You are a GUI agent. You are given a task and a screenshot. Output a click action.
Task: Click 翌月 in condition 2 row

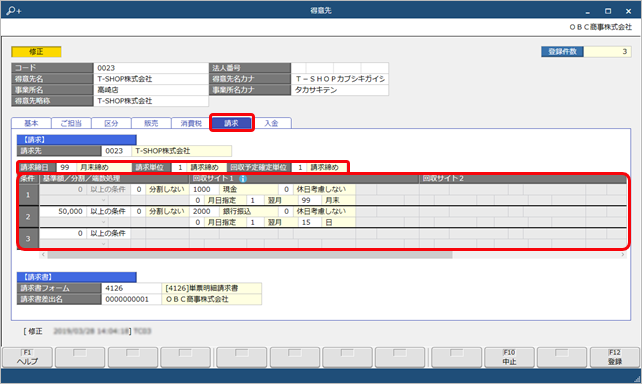[280, 222]
